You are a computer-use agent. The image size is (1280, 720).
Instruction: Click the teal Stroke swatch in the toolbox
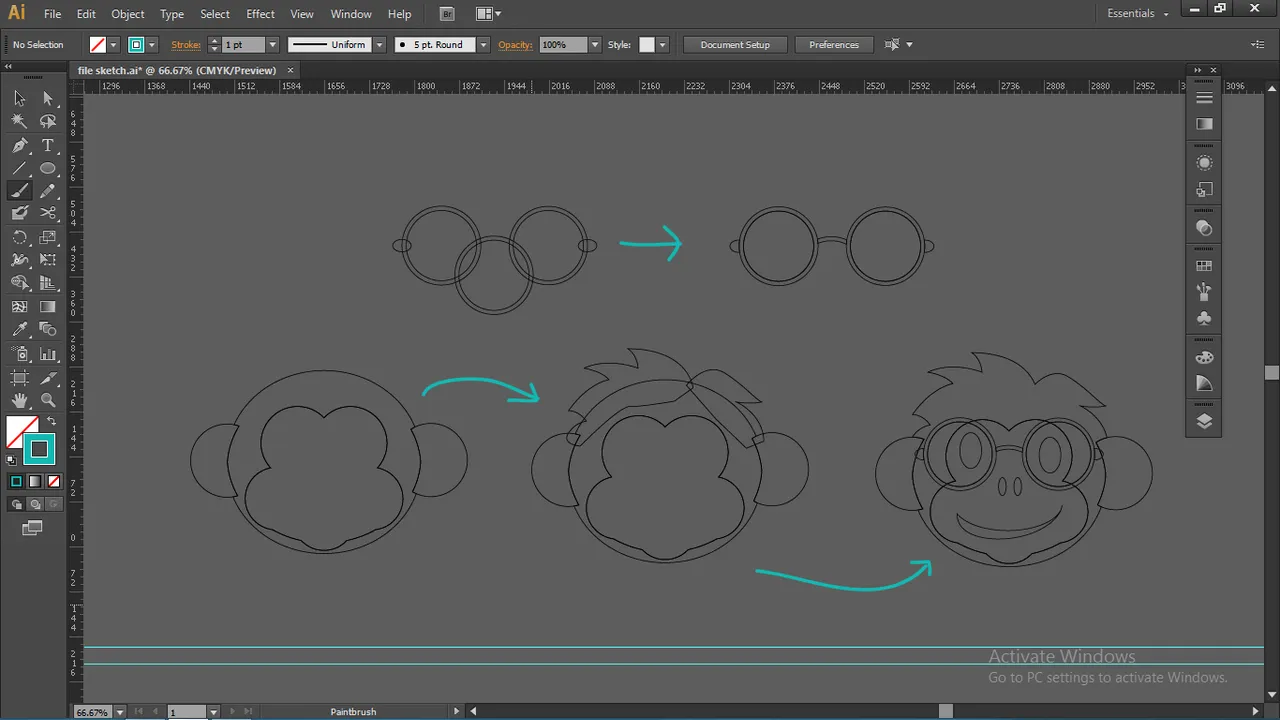pos(39,450)
